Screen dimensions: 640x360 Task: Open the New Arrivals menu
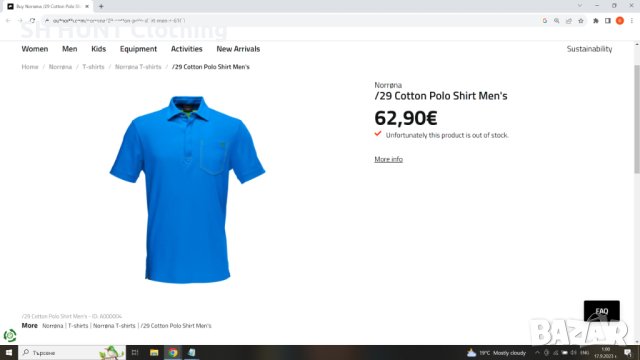click(238, 49)
